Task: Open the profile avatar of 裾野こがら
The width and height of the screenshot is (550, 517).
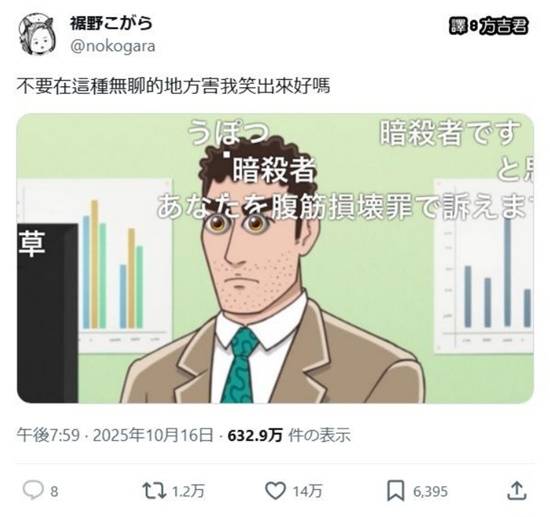Action: (37, 35)
